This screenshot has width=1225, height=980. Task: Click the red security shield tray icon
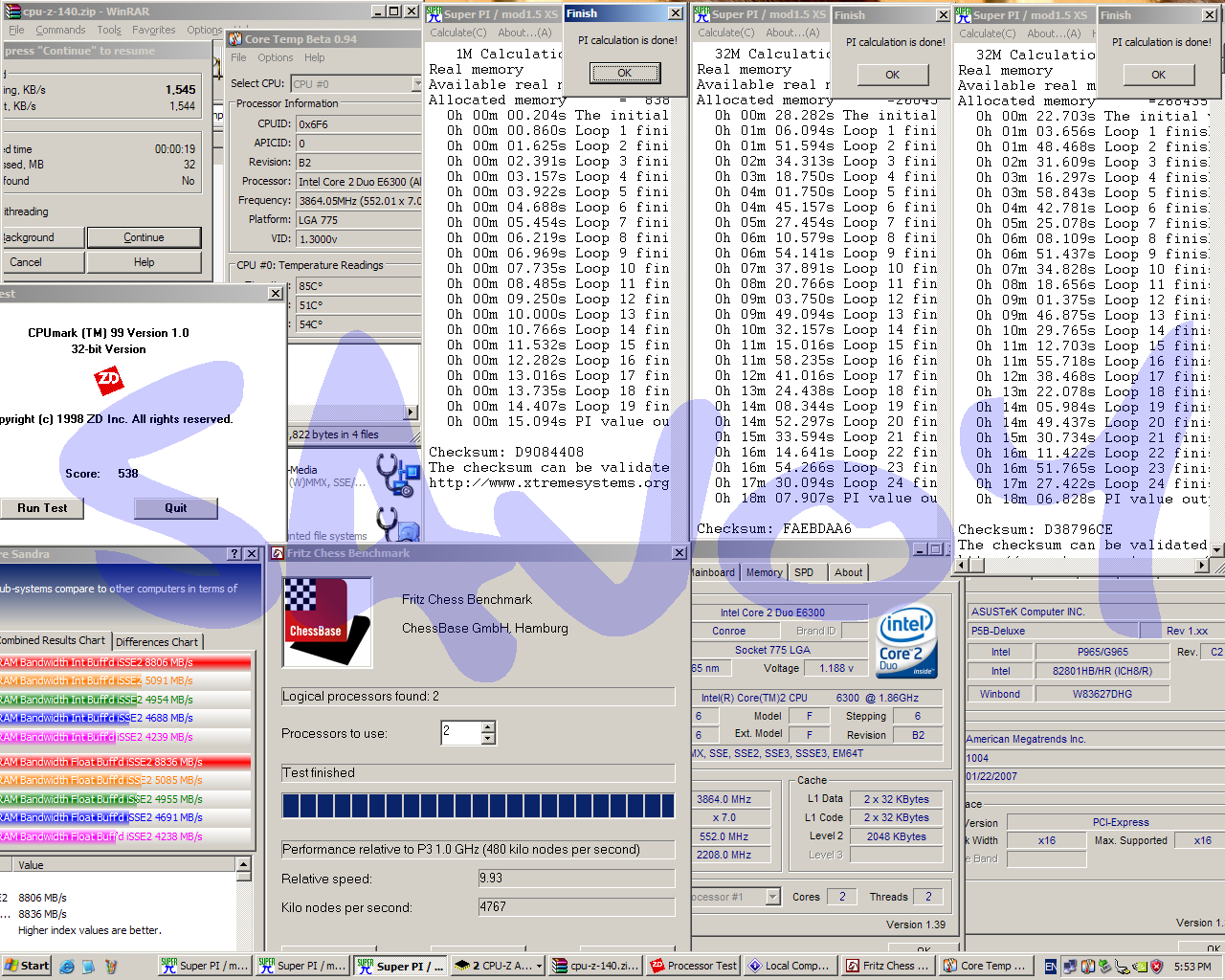(1156, 967)
